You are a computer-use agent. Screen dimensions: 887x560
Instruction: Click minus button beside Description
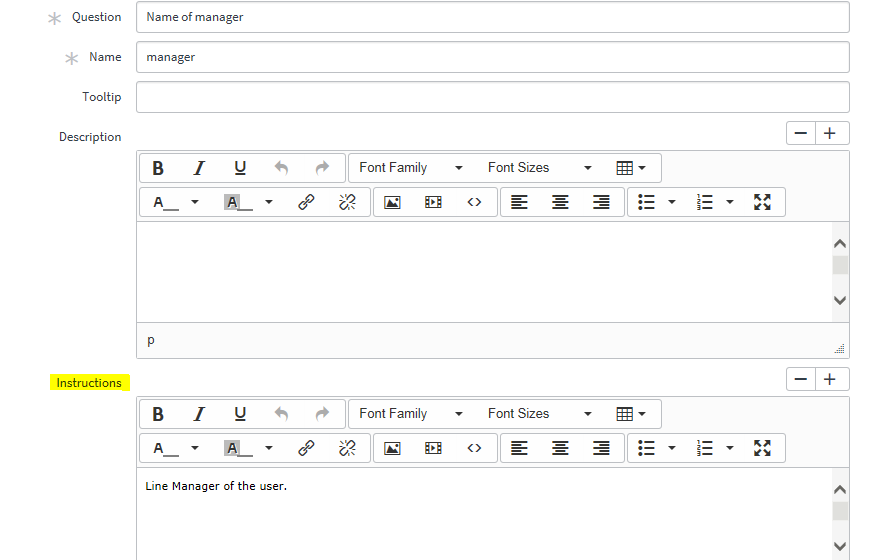[x=800, y=133]
